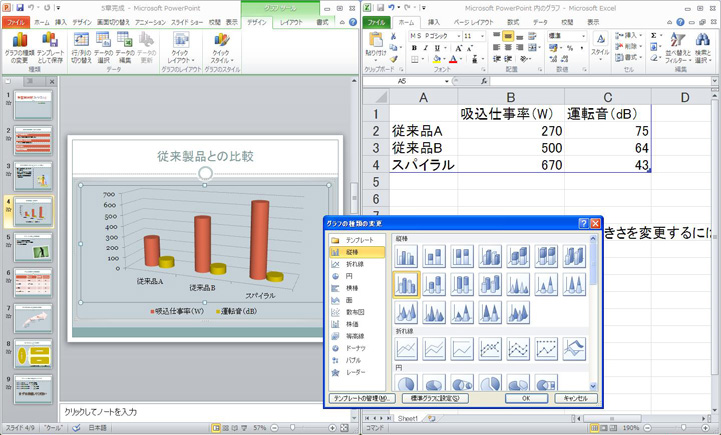Click Set as Default Chart button

(435, 398)
